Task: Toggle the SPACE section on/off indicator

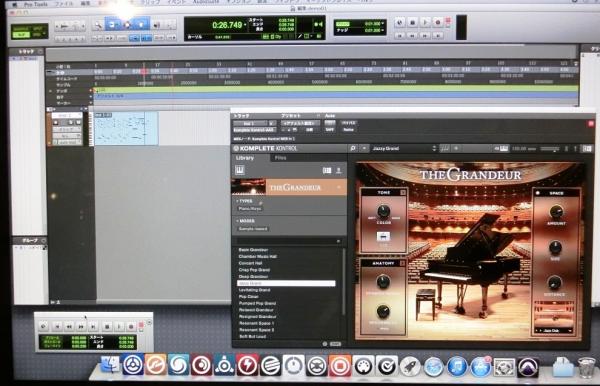Action: pyautogui.click(x=538, y=193)
